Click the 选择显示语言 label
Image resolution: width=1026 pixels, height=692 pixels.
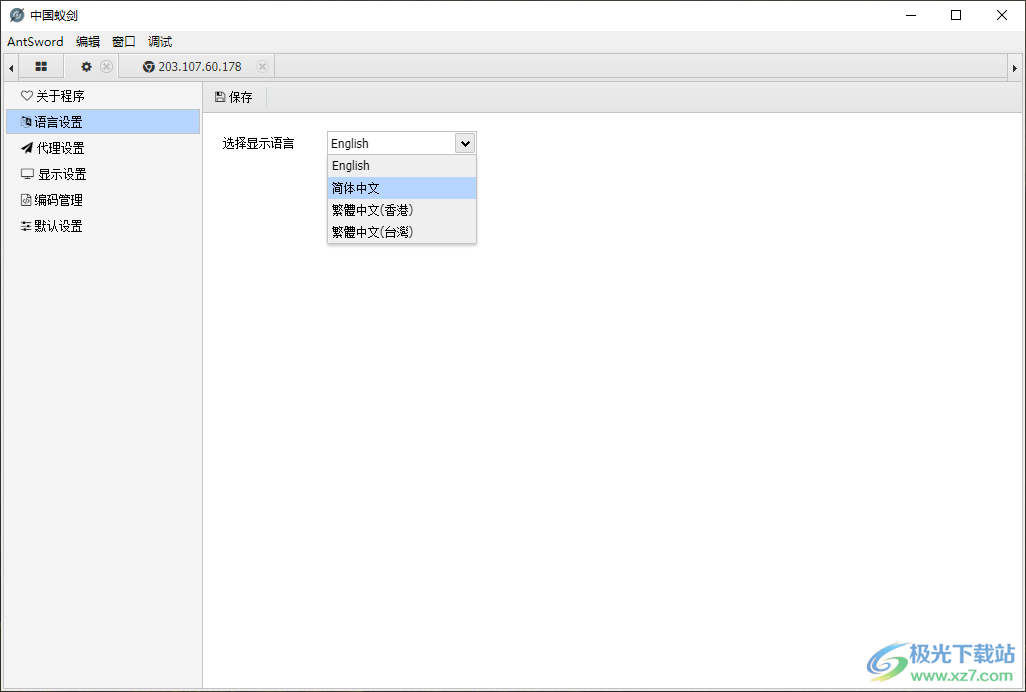[258, 143]
